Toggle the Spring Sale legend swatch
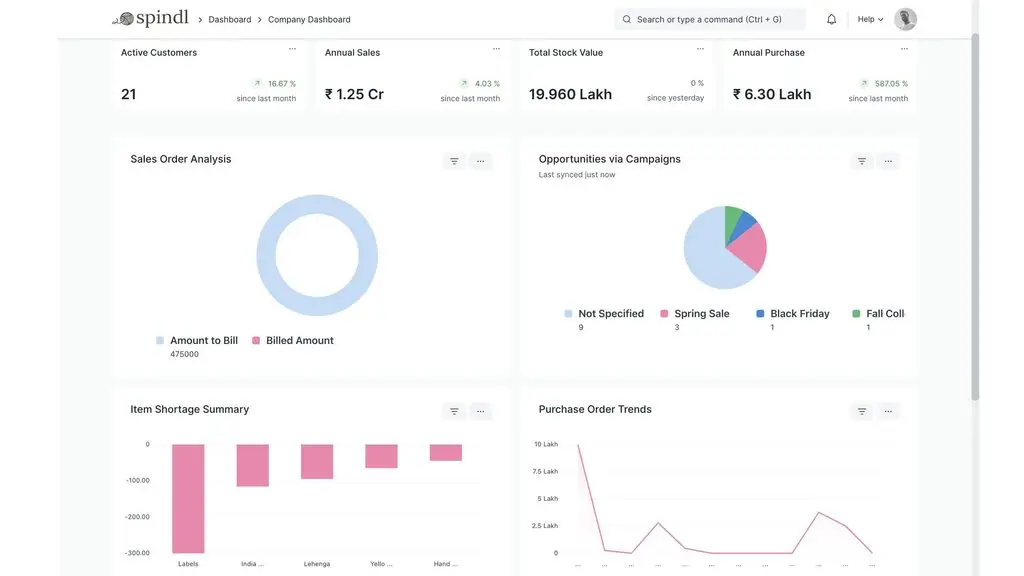The width and height of the screenshot is (1024, 576). click(x=664, y=313)
